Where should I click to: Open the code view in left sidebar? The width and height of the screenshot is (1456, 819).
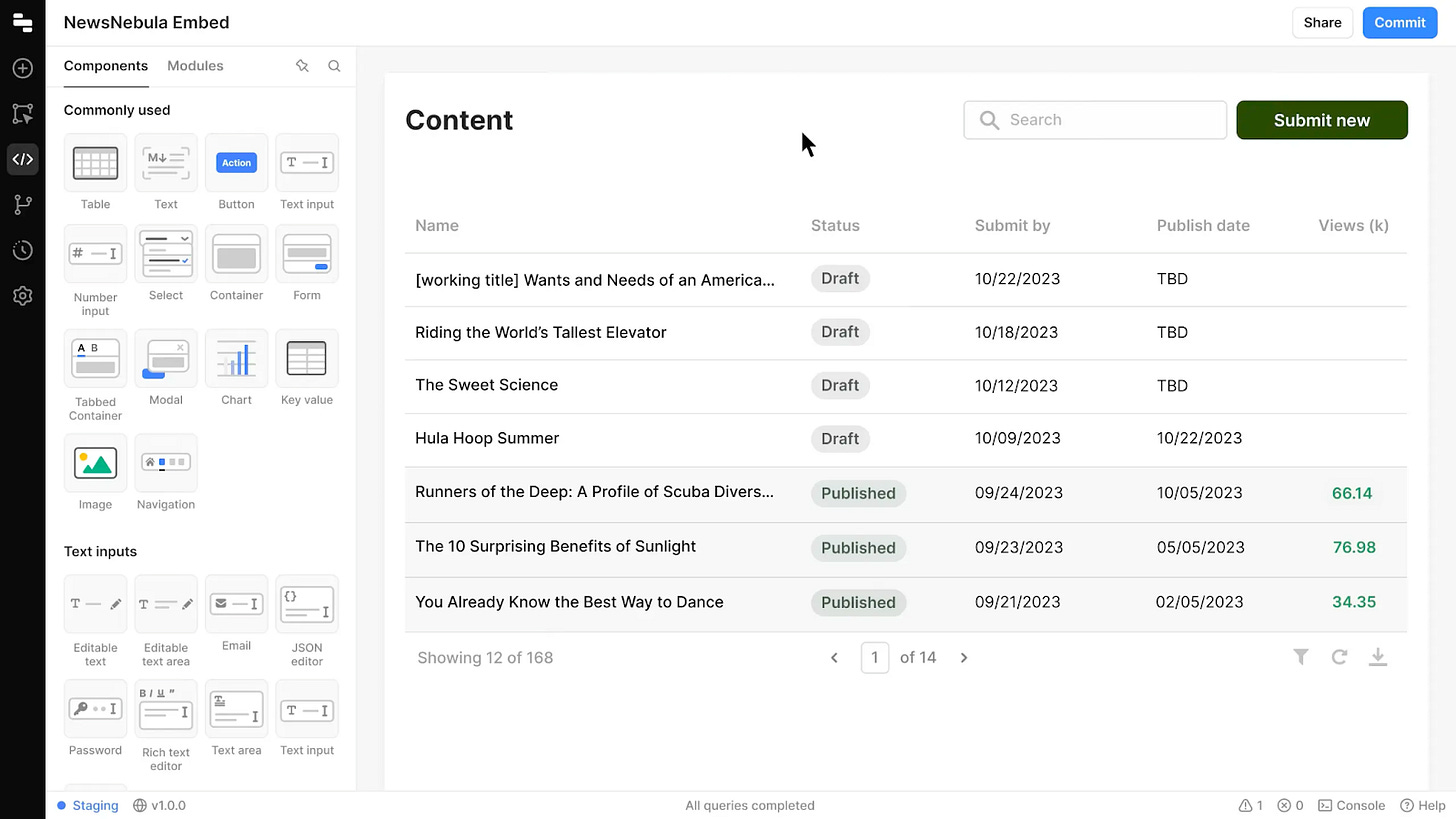(22, 159)
